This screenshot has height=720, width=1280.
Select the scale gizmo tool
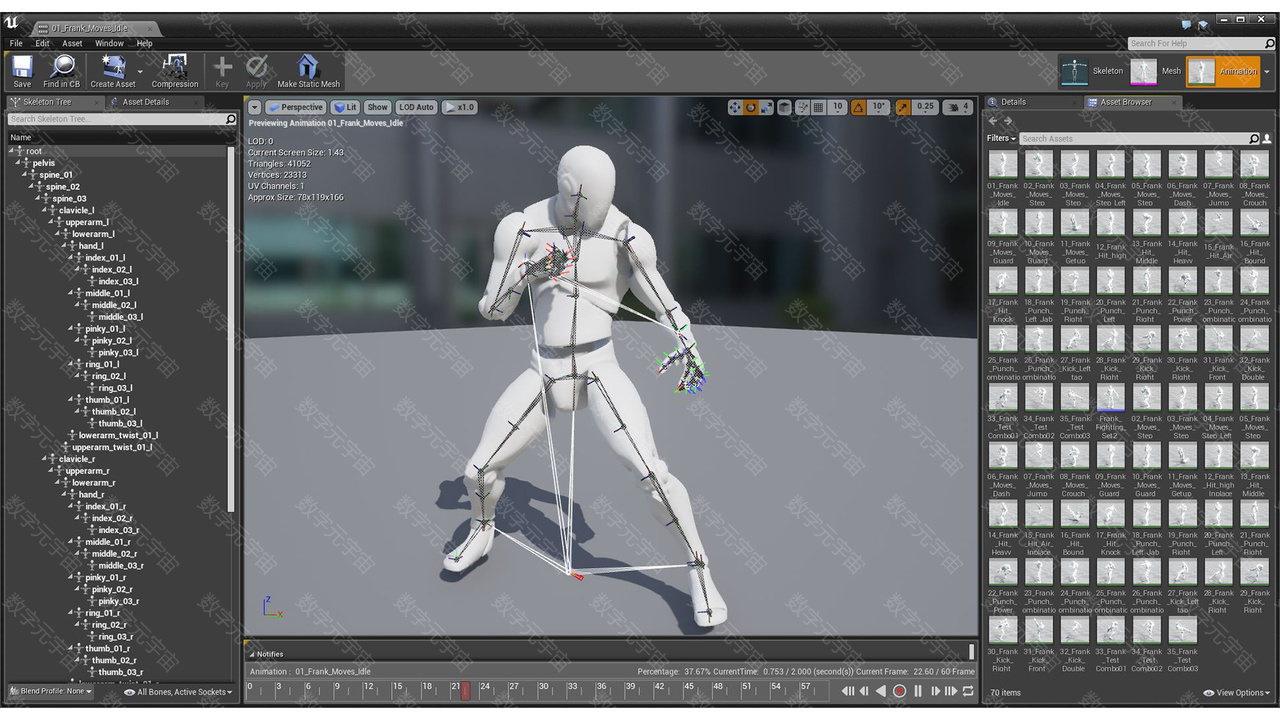[768, 107]
